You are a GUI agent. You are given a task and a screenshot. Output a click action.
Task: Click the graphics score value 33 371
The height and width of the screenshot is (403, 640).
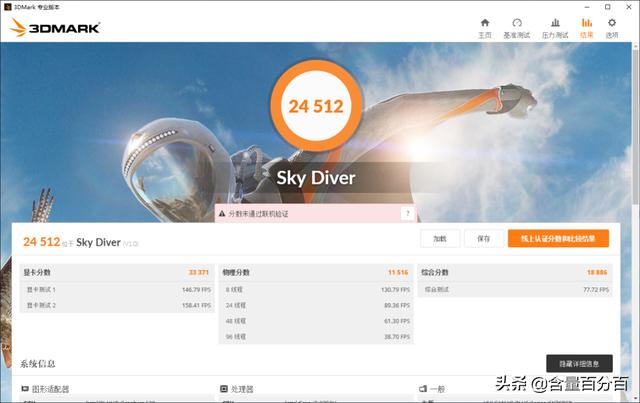click(198, 272)
